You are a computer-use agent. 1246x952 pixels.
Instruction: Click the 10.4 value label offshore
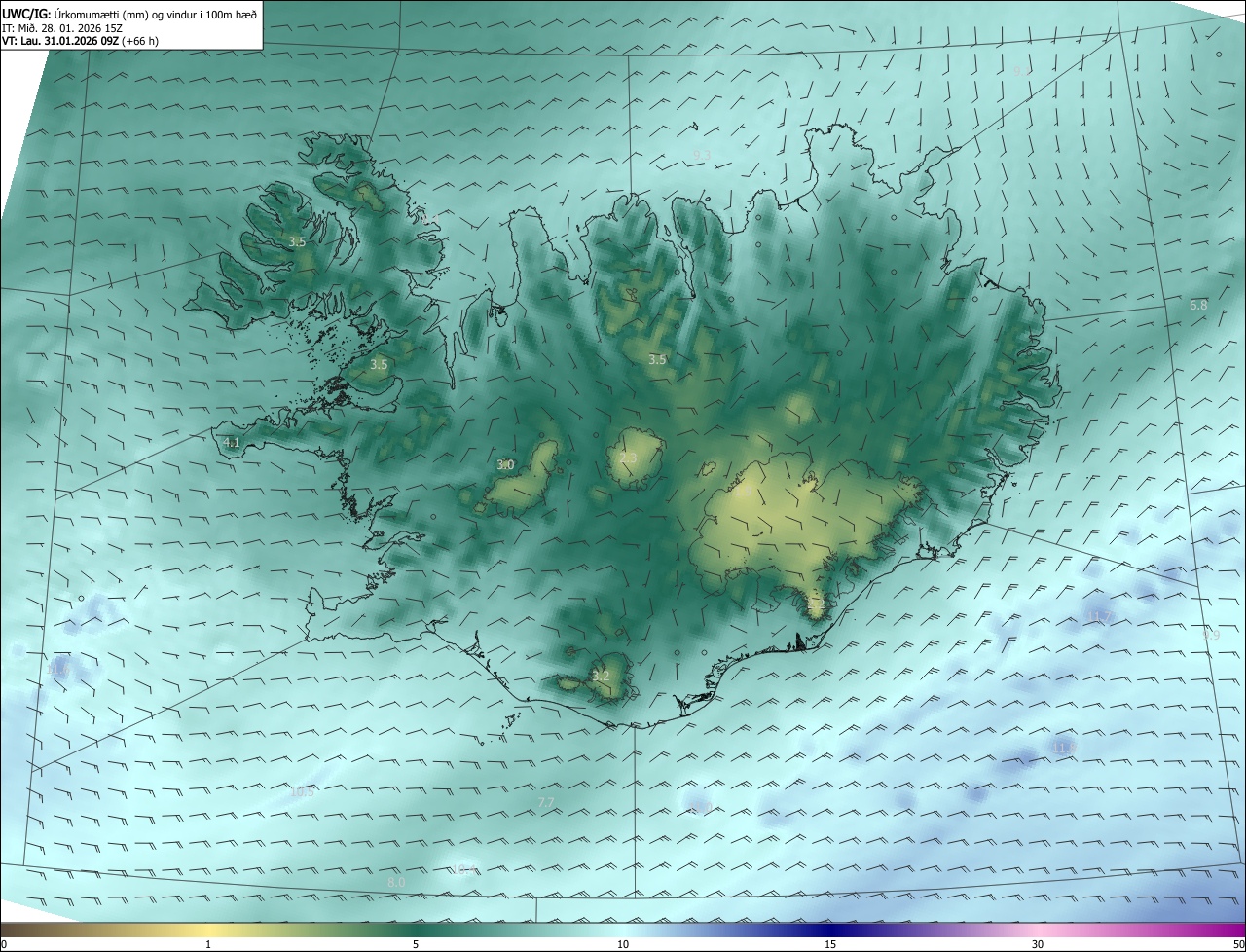[462, 869]
